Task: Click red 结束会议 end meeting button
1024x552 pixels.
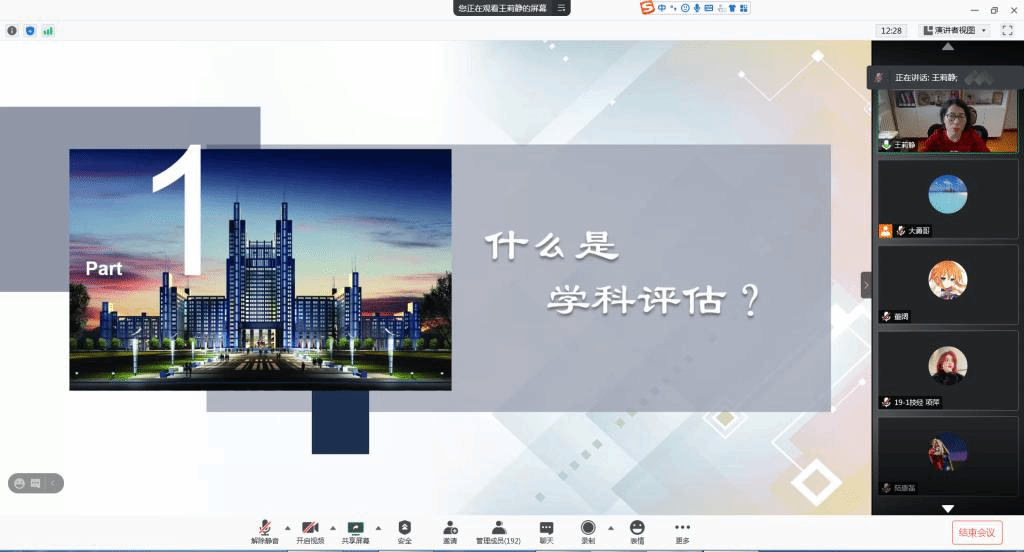Action: 976,532
